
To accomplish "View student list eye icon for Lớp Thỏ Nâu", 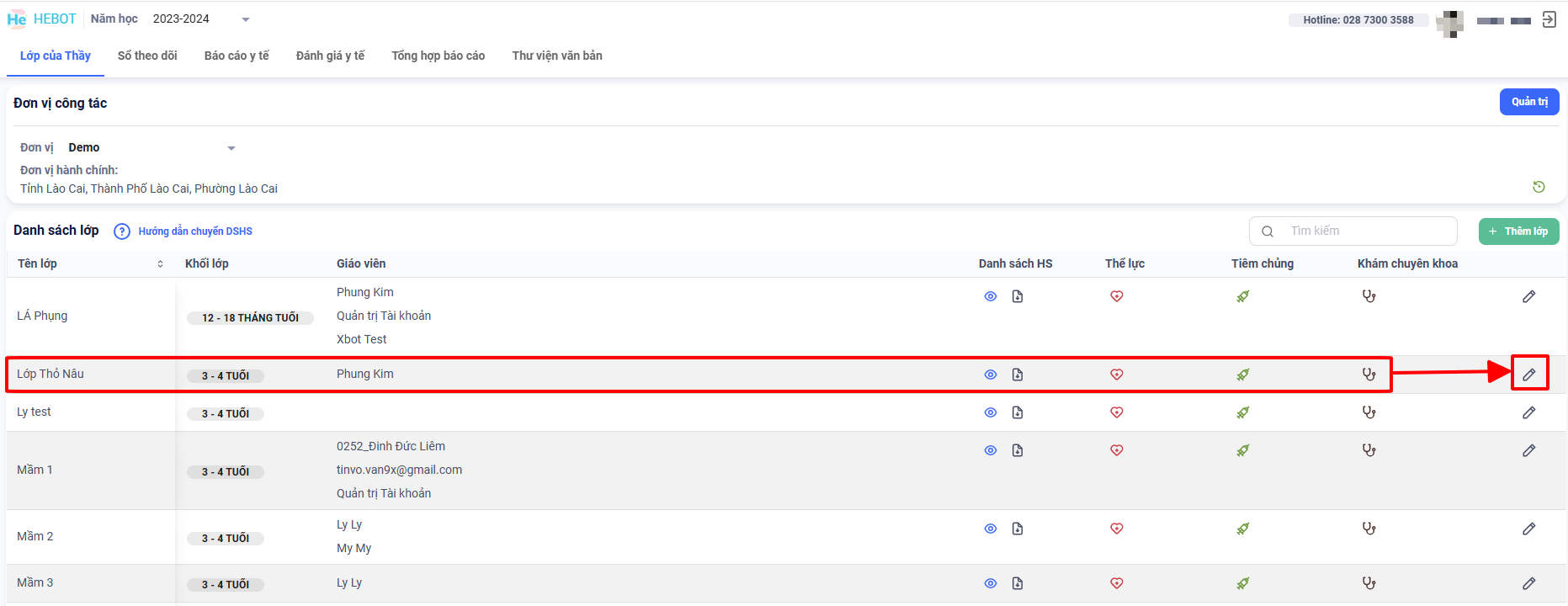I will 991,375.
